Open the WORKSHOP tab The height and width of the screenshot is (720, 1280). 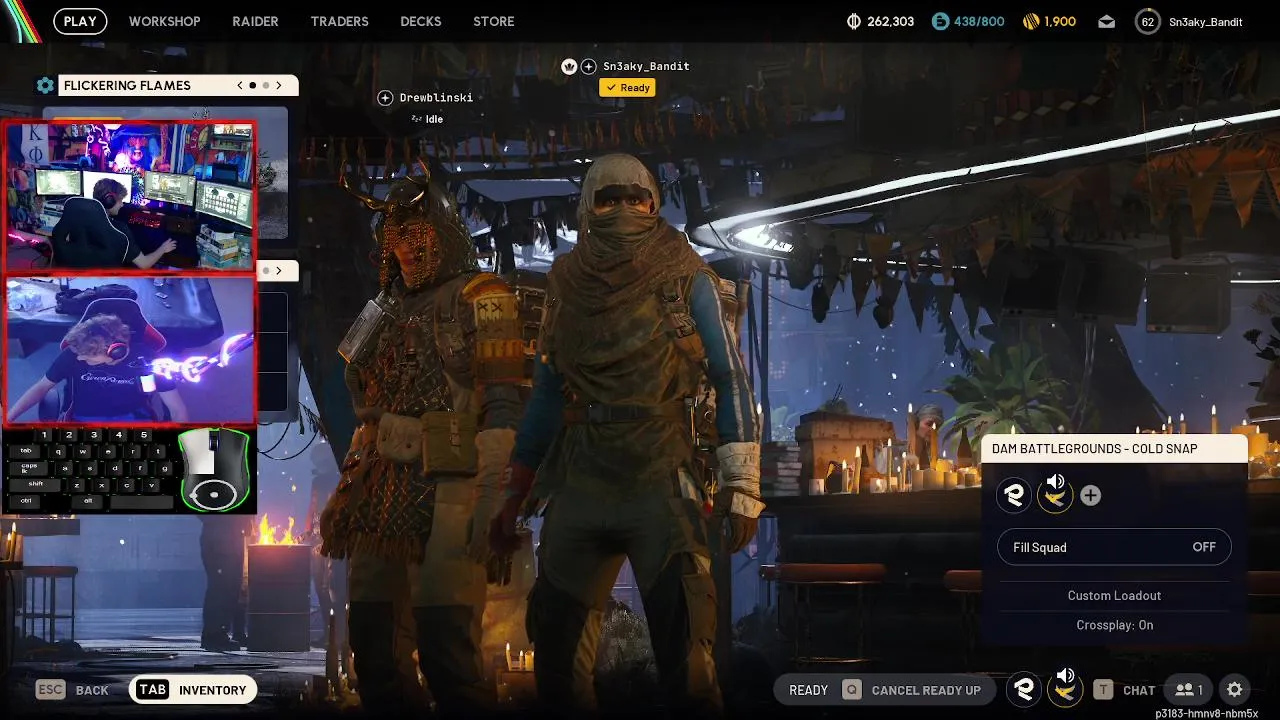(164, 21)
